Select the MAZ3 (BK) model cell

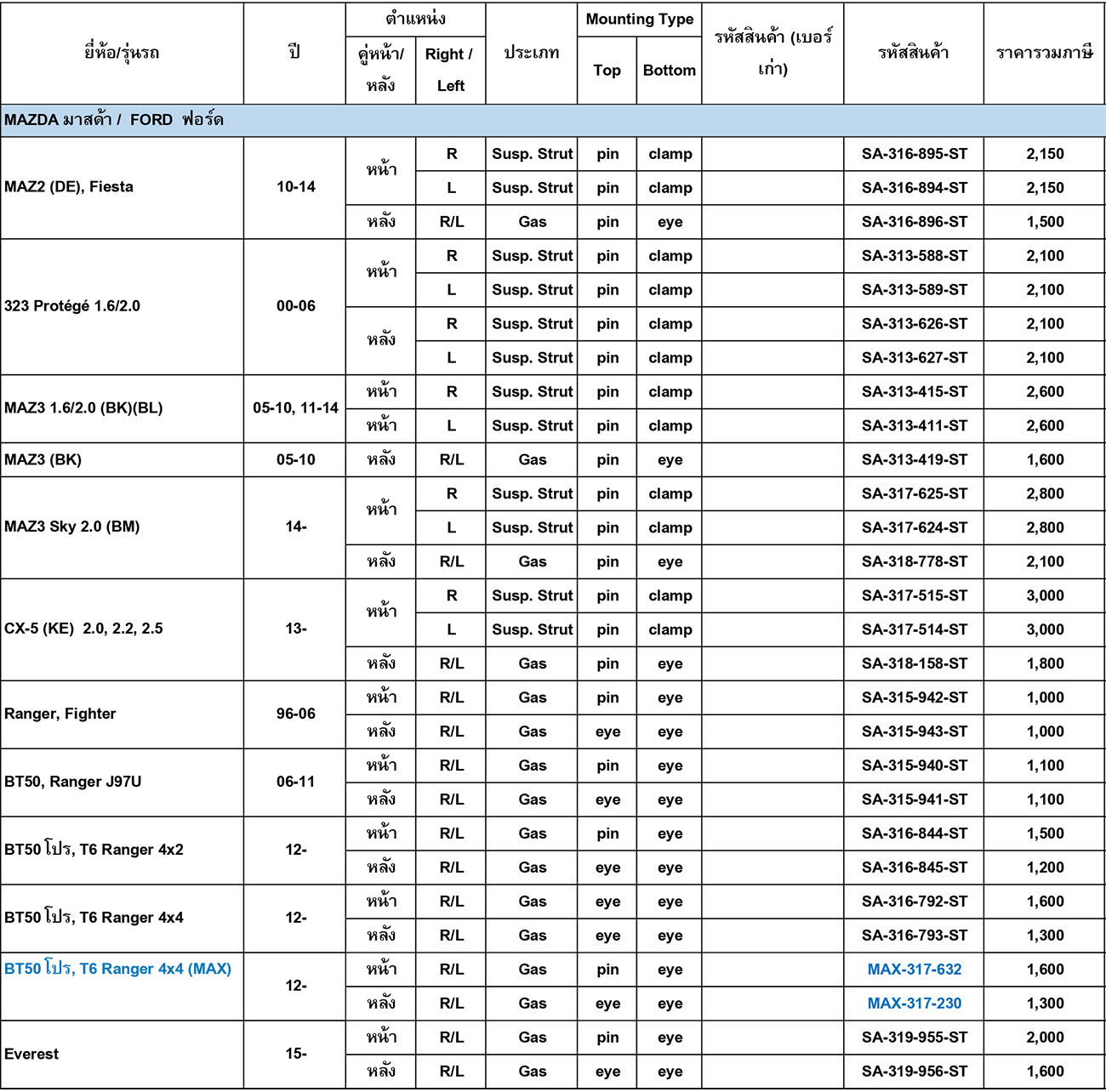coord(122,459)
